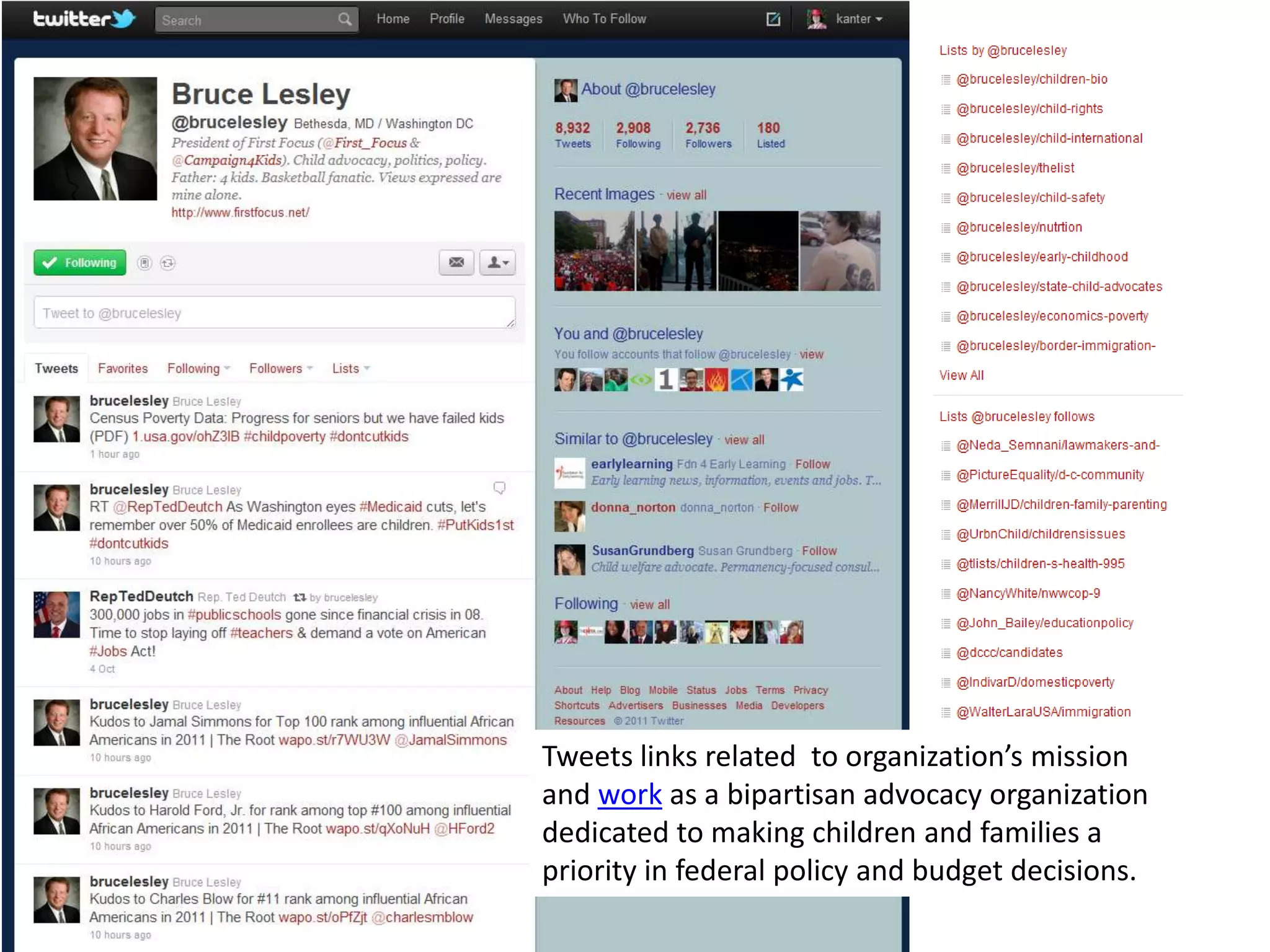Image resolution: width=1270 pixels, height=952 pixels.
Task: Click the mobile notifications icon beside Following
Action: [x=144, y=263]
